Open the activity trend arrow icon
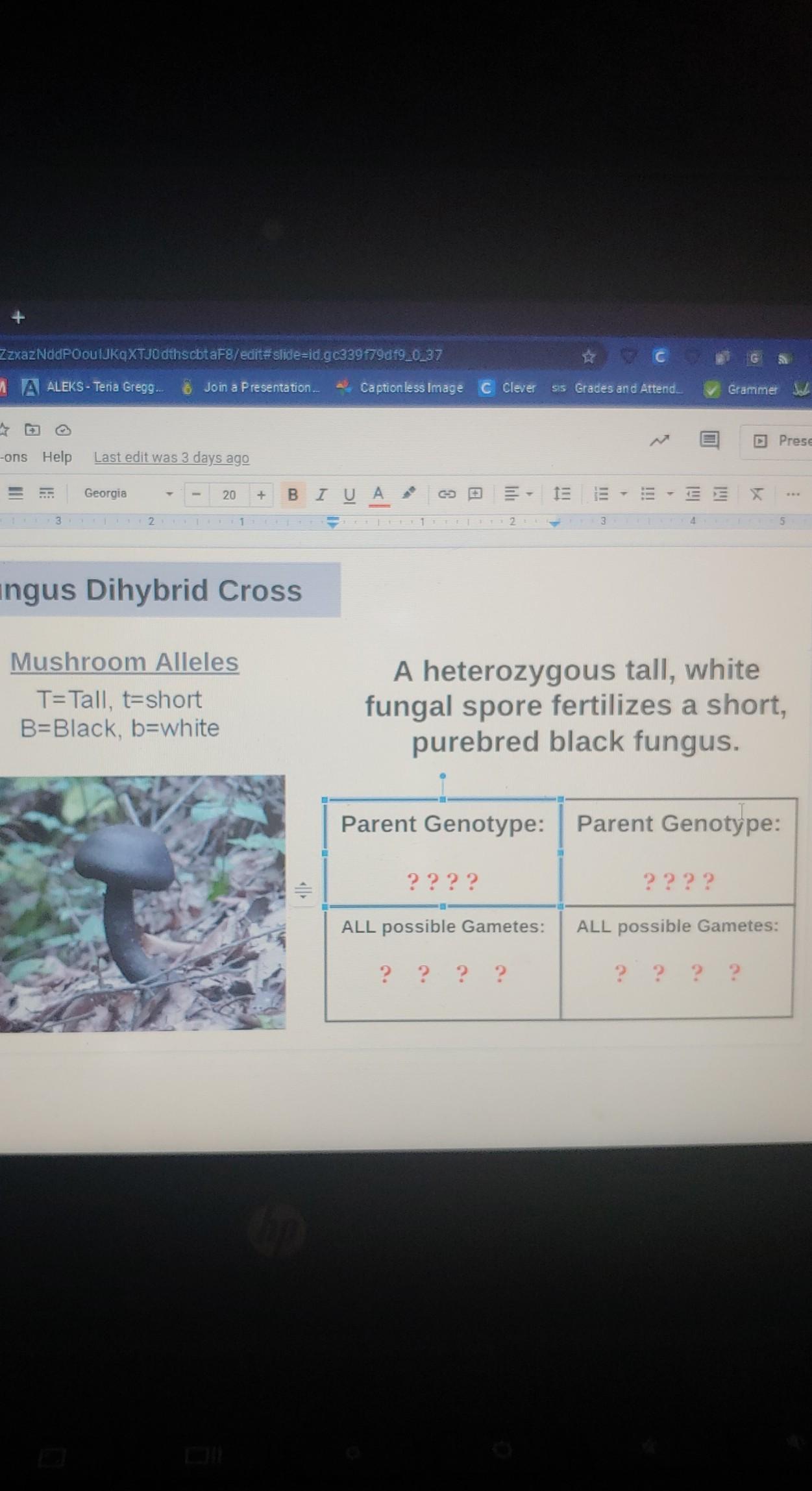812x1491 pixels. (659, 441)
